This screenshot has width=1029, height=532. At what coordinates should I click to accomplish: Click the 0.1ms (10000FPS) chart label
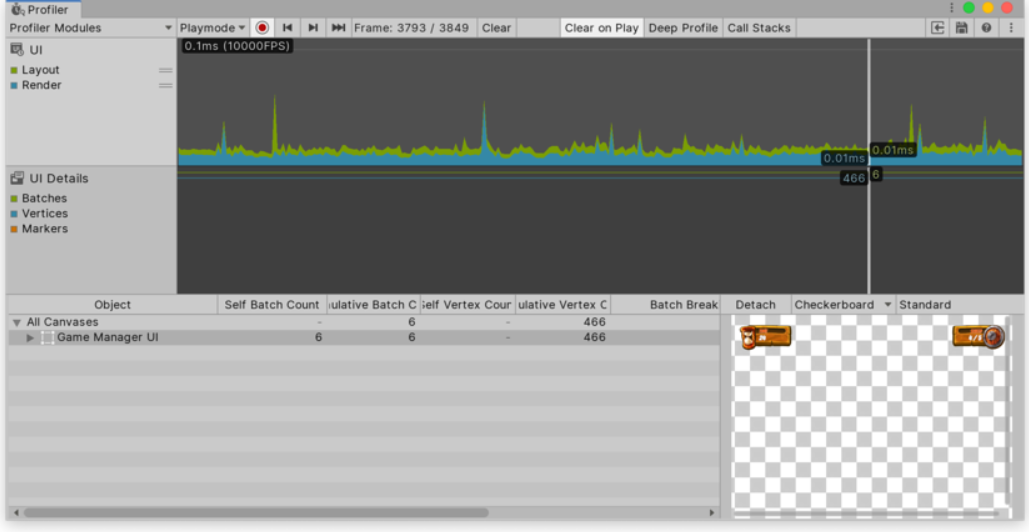click(x=237, y=46)
